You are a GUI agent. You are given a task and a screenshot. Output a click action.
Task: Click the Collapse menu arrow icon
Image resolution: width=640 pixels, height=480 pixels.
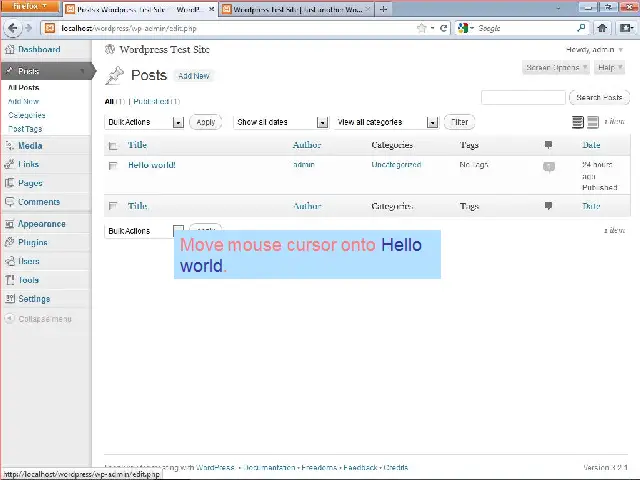[9, 318]
